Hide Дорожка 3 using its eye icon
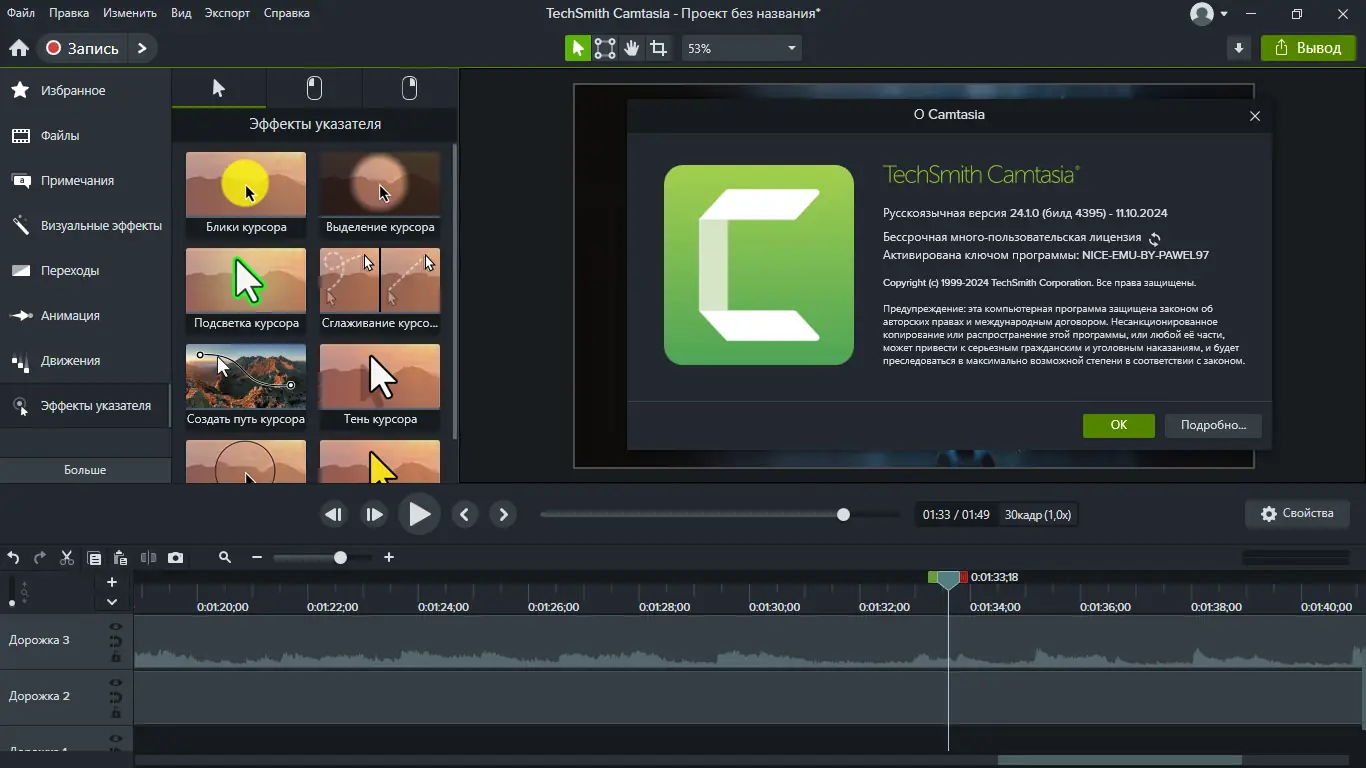Image resolution: width=1366 pixels, height=768 pixels. point(116,627)
